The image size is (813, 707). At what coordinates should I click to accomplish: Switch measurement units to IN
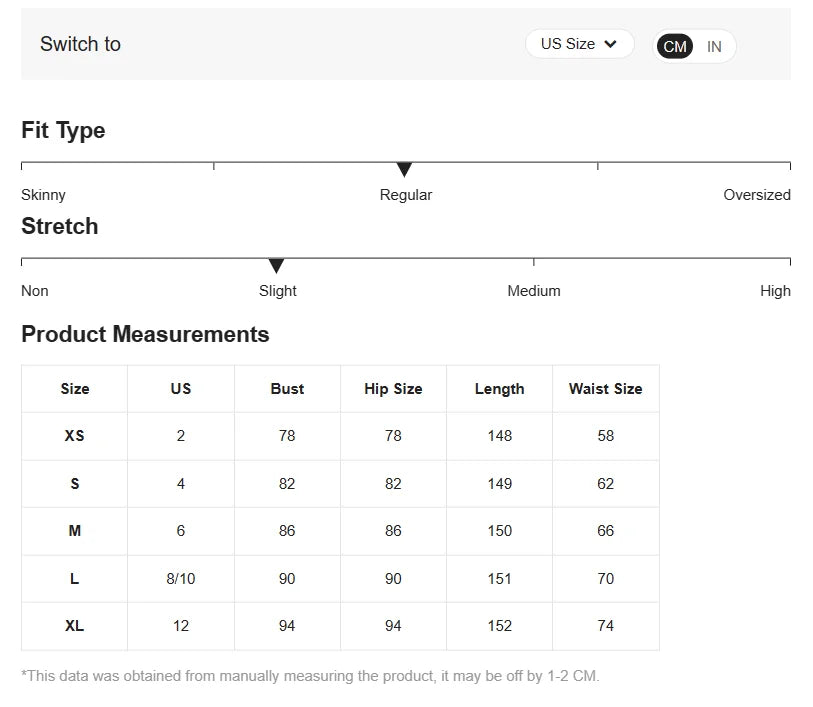(714, 47)
